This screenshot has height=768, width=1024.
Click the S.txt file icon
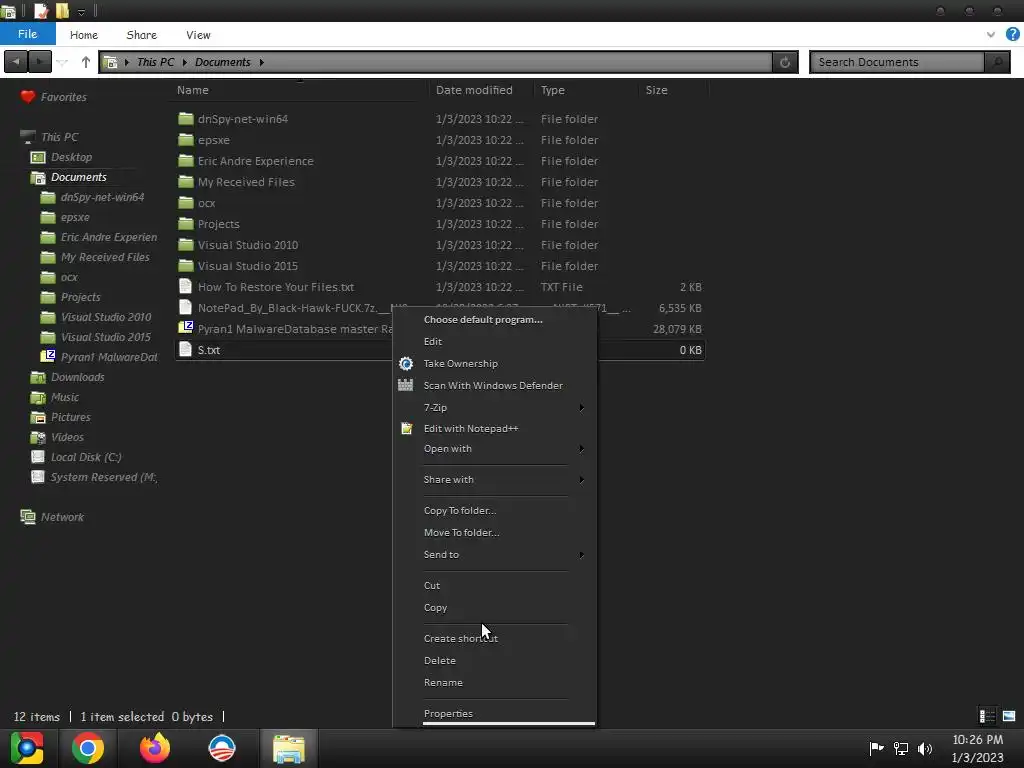185,349
